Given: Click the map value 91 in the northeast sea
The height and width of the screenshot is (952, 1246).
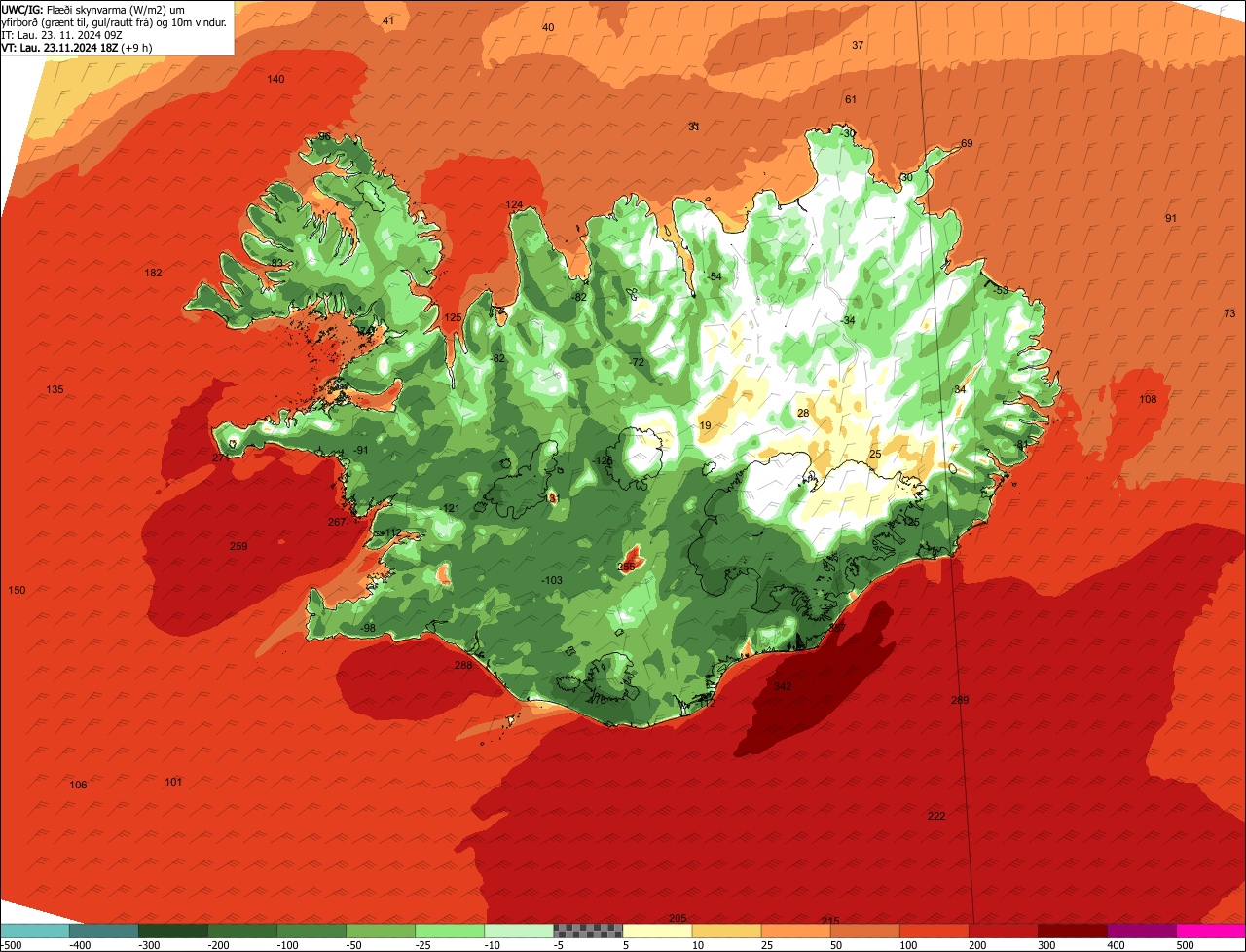Looking at the screenshot, I should [1171, 218].
